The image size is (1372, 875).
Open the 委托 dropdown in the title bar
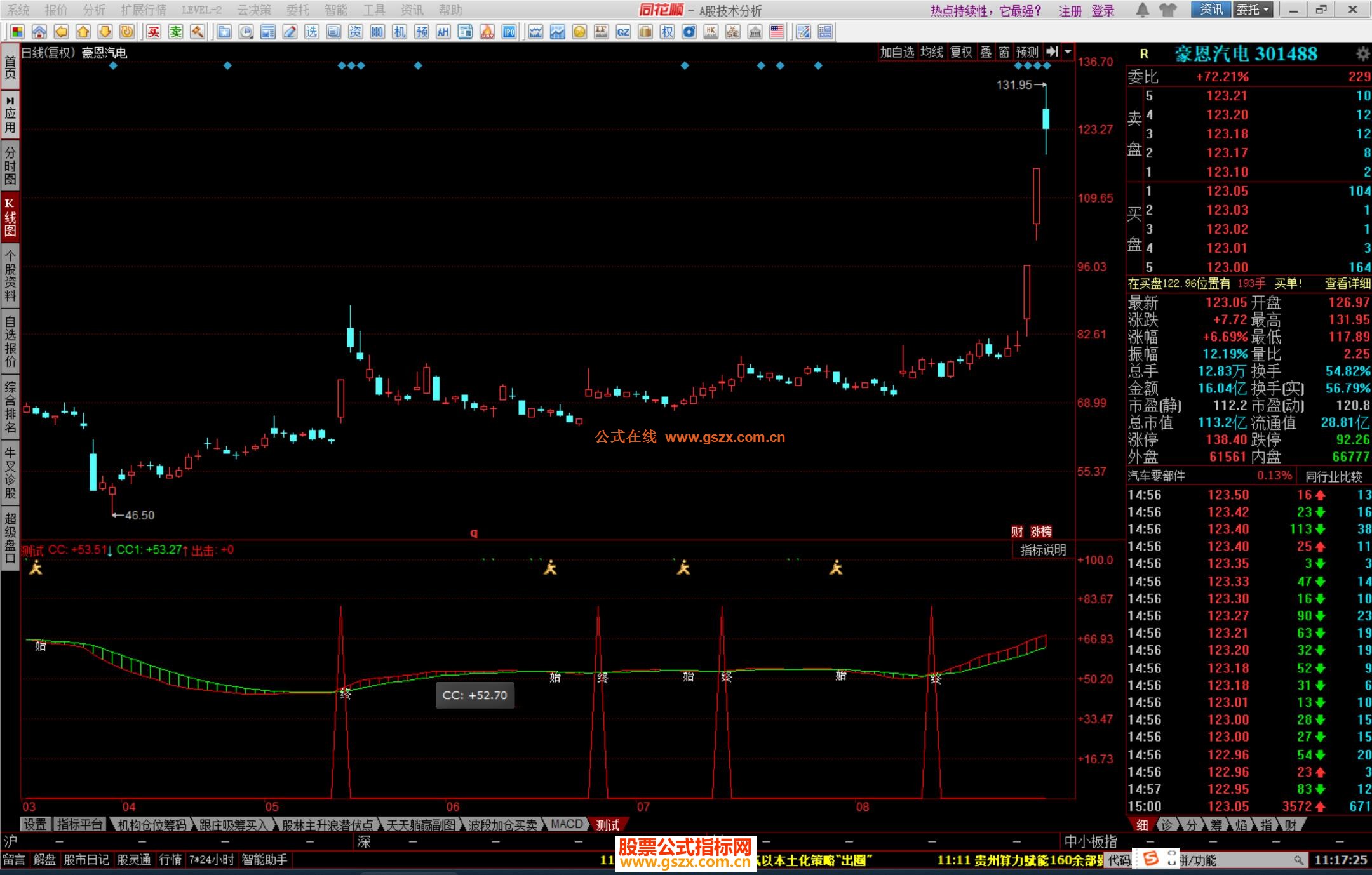click(x=1252, y=10)
